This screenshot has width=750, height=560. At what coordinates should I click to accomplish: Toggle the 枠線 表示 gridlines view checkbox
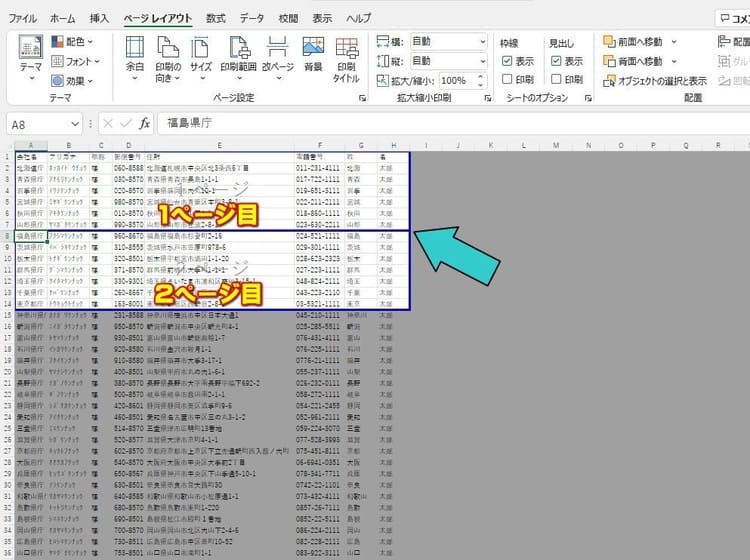point(507,61)
